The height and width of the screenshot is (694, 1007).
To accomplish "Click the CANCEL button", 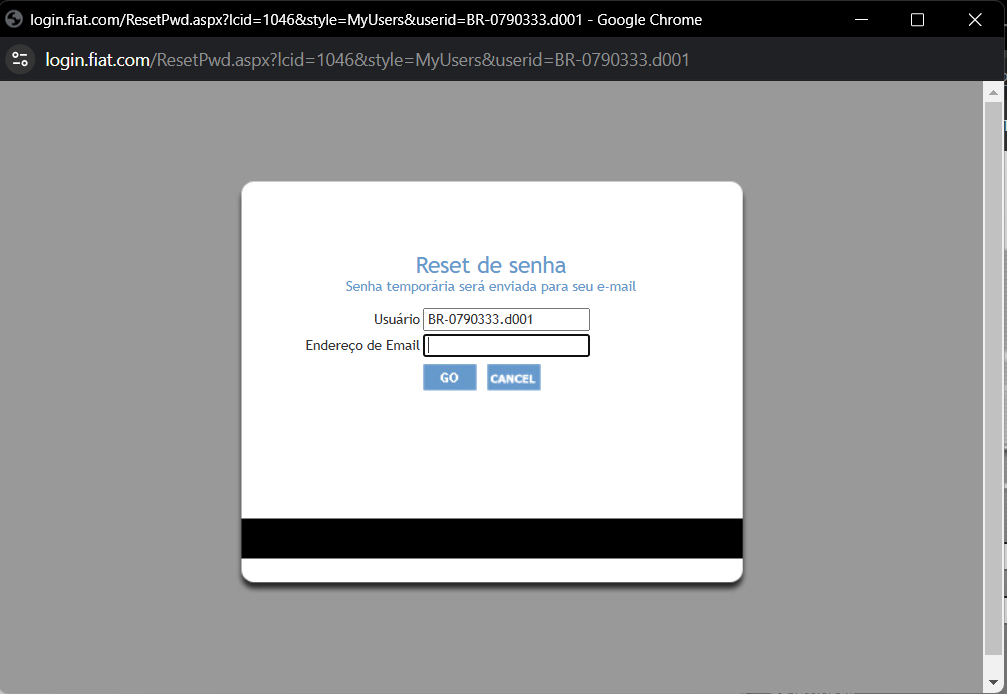I will point(513,377).
